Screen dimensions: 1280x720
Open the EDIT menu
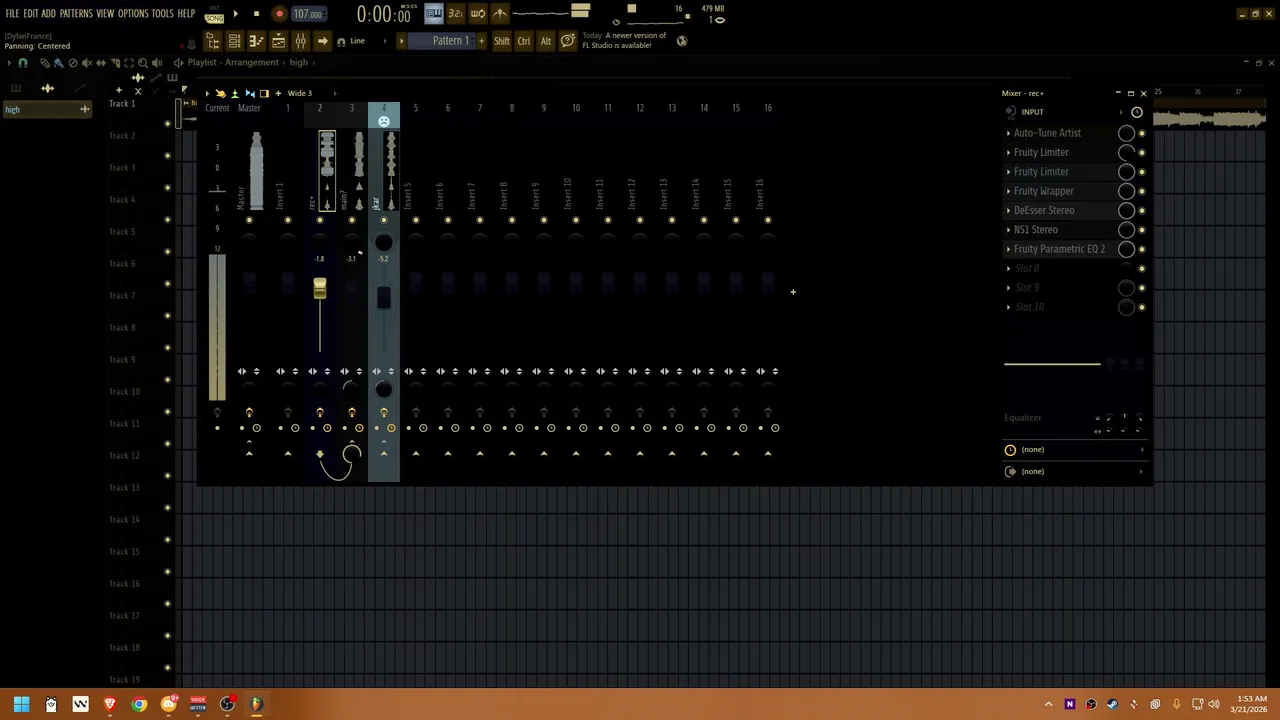click(x=30, y=13)
